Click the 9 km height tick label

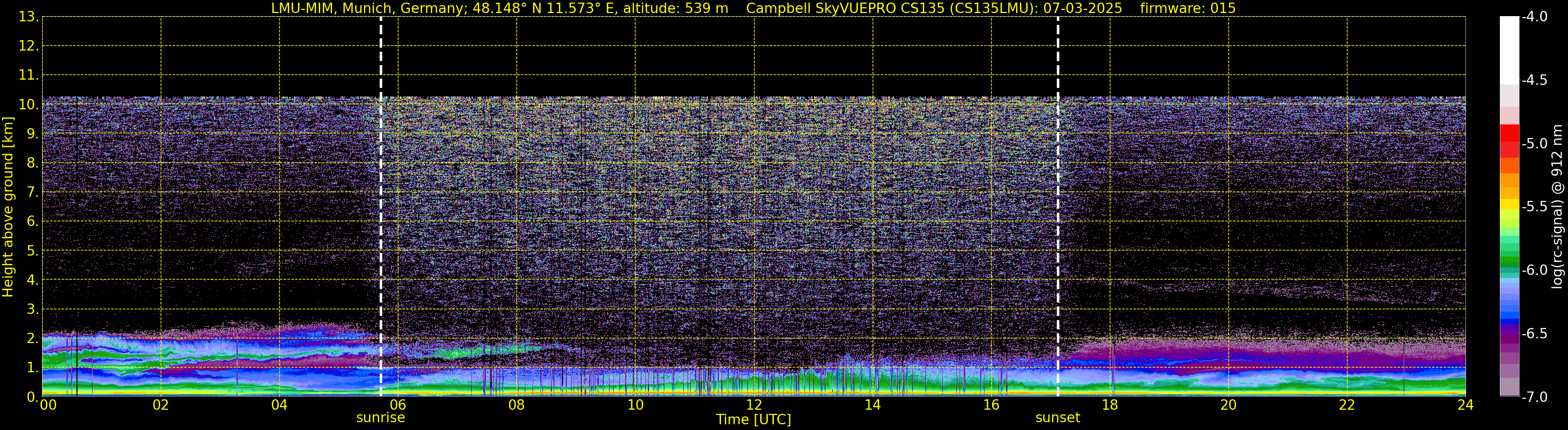click(32, 134)
